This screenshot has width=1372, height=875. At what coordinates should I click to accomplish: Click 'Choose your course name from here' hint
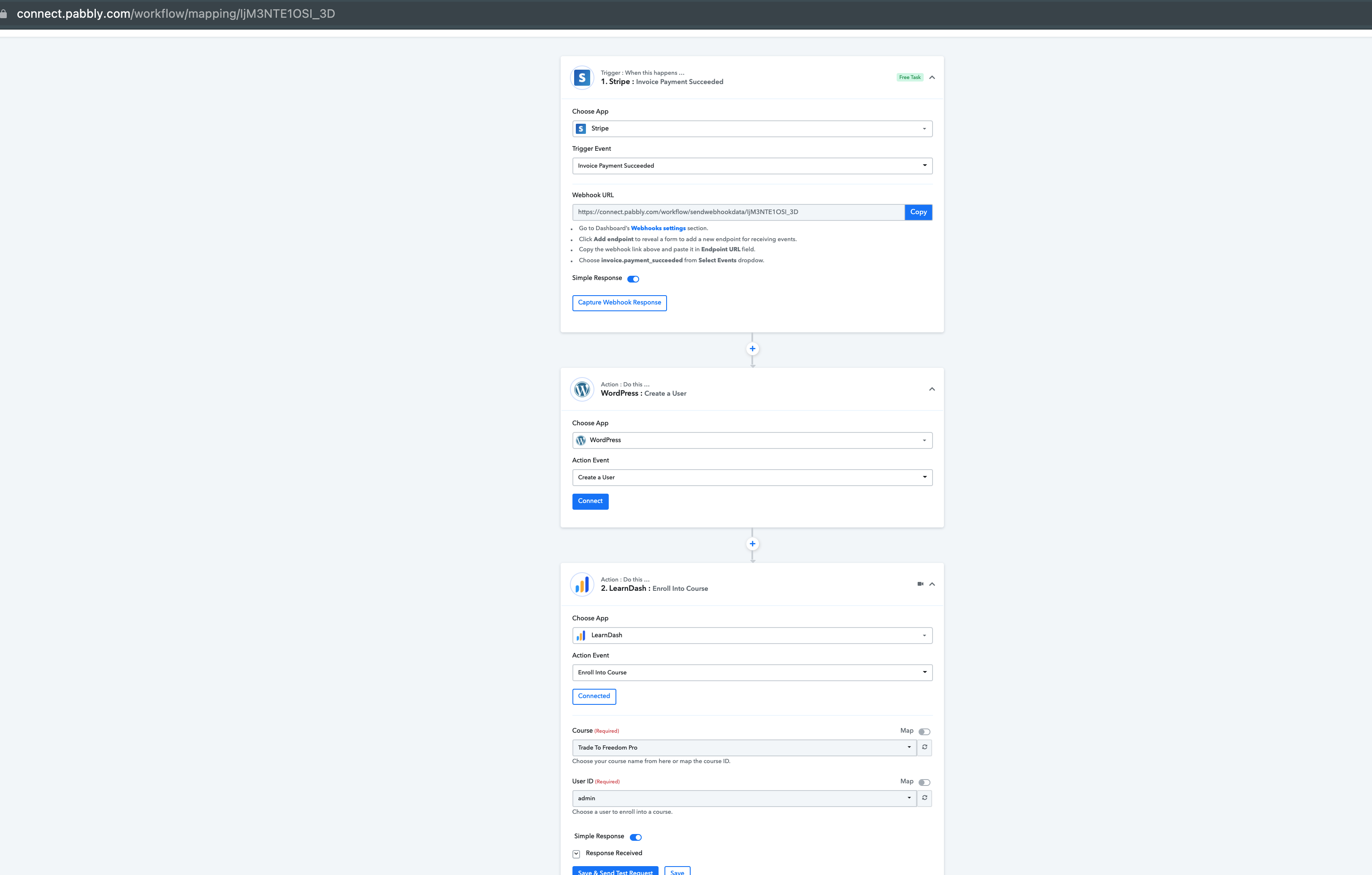point(651,761)
